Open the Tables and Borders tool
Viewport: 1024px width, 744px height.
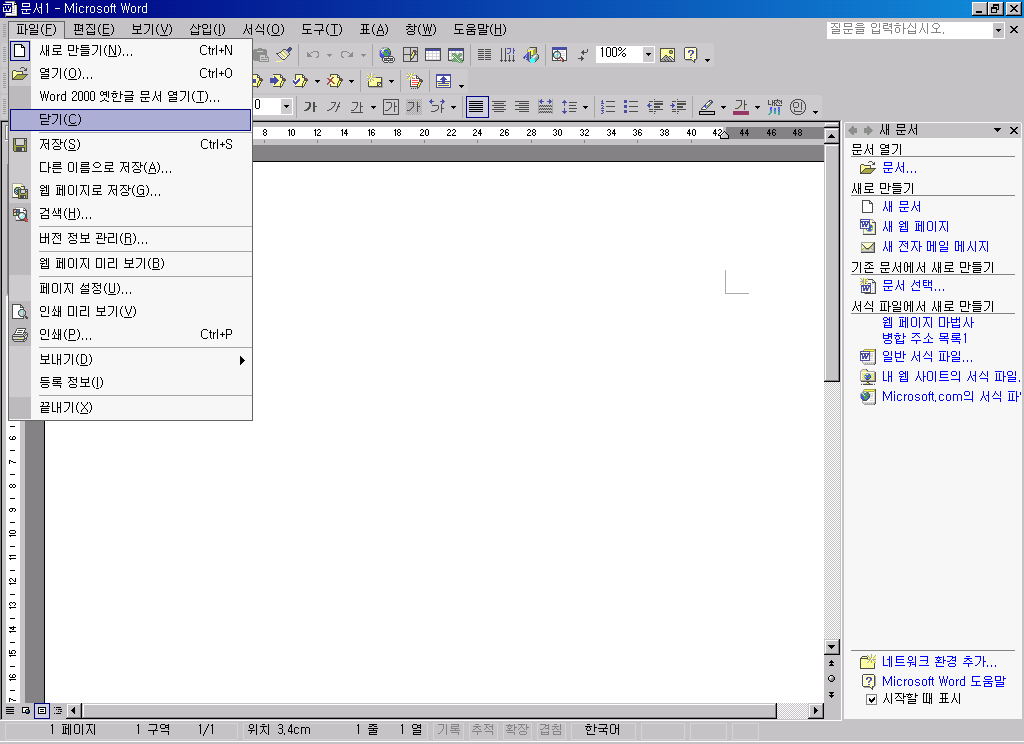tap(410, 54)
